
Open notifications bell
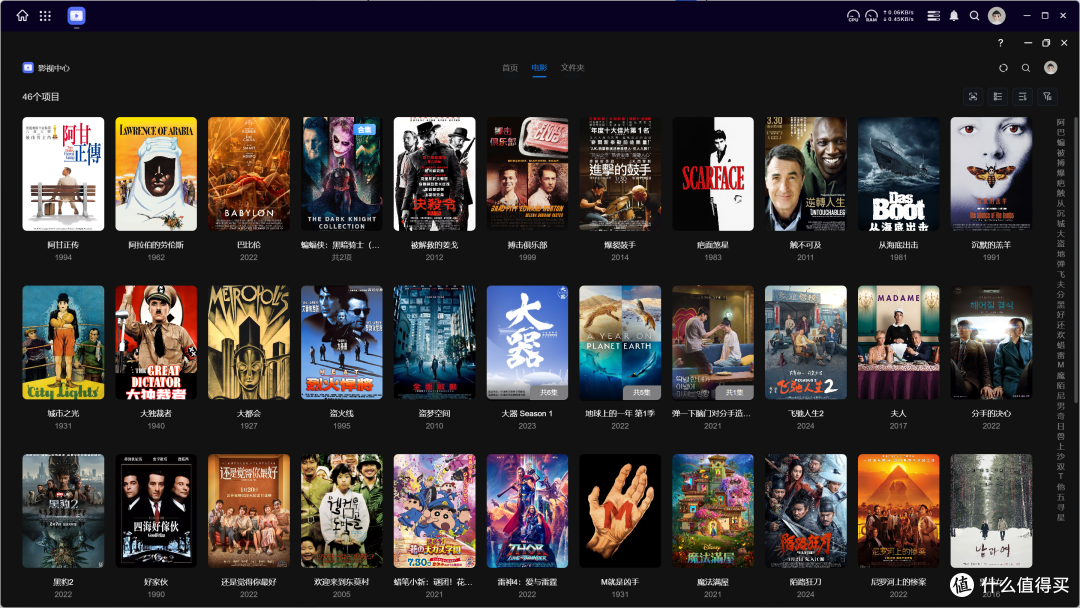coord(954,15)
